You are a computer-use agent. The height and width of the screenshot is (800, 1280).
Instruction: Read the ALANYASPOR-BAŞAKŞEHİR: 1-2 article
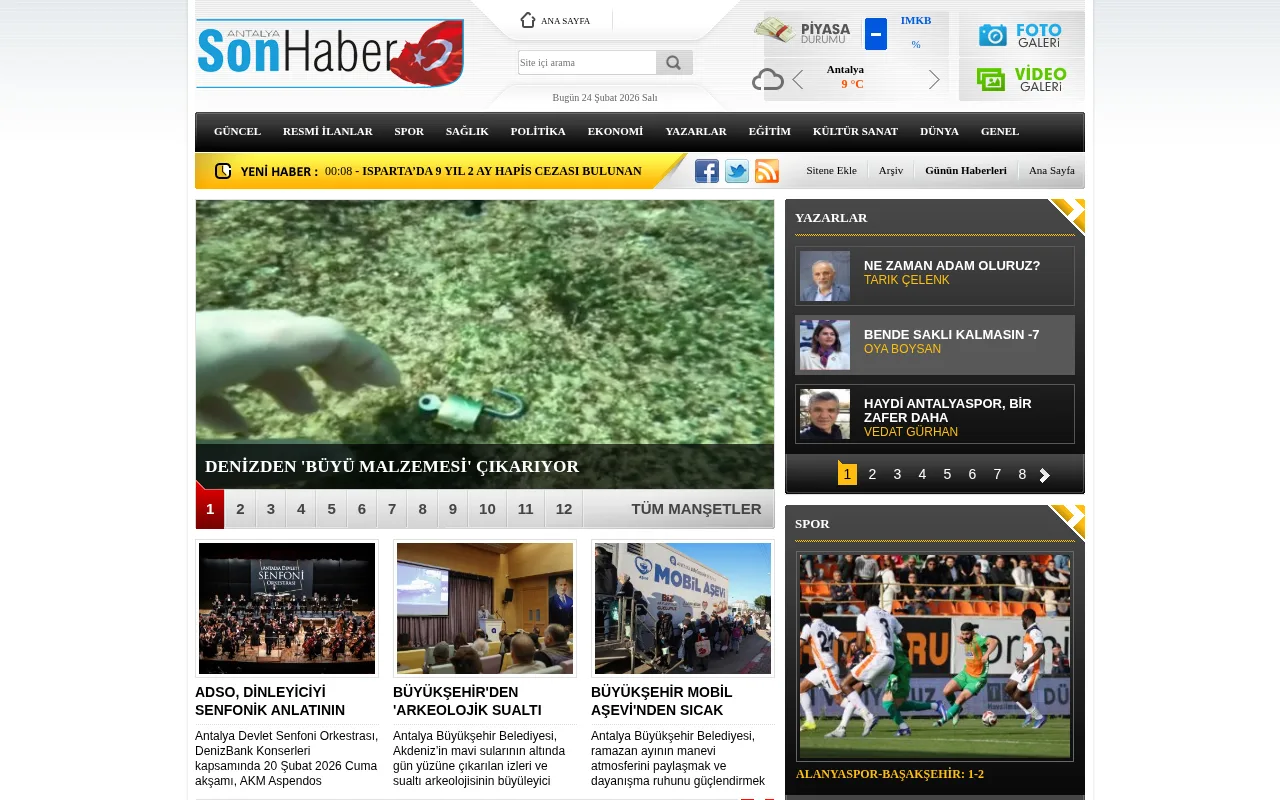tap(890, 774)
